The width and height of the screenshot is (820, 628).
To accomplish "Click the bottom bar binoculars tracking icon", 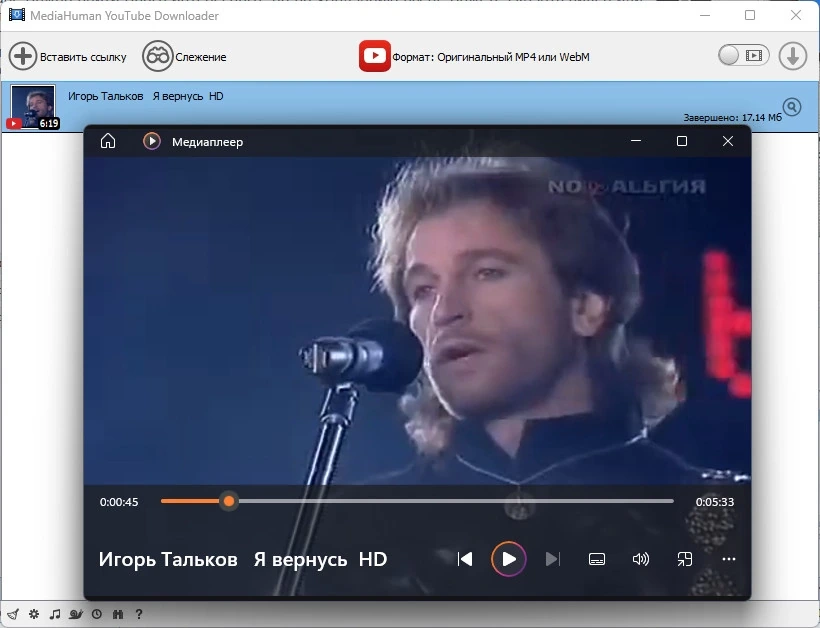I will (x=118, y=614).
